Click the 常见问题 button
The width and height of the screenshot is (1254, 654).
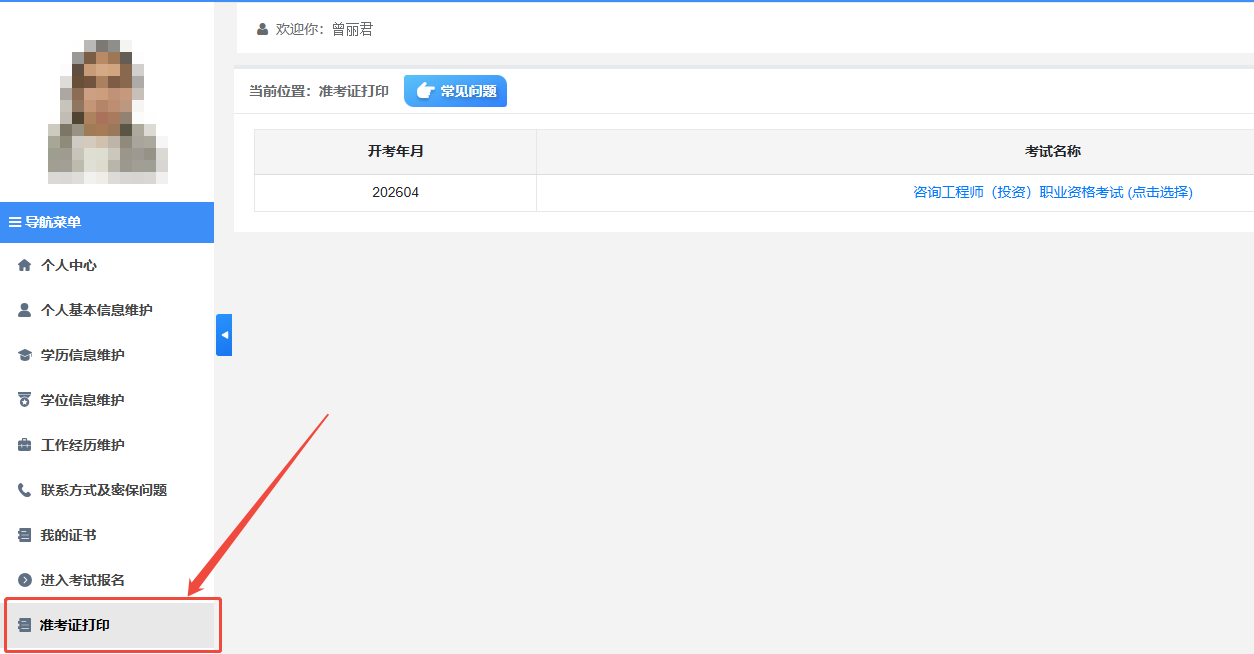coord(455,91)
